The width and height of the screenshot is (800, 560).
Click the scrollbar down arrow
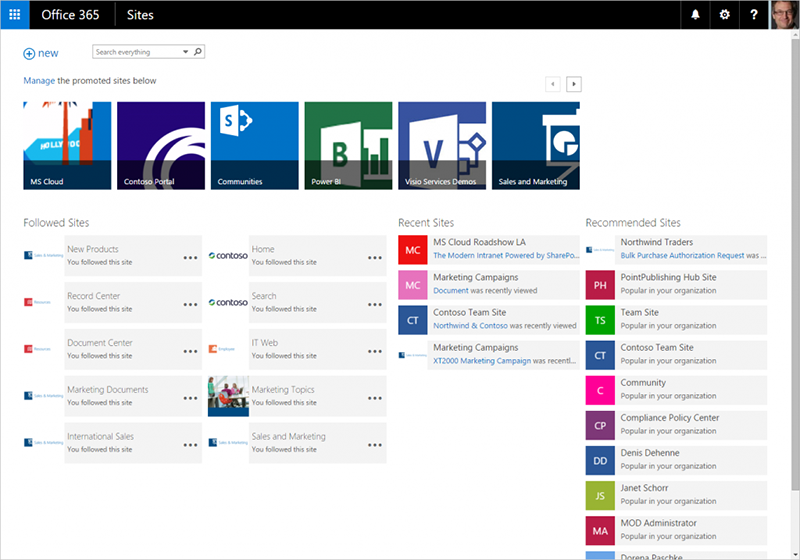point(795,554)
